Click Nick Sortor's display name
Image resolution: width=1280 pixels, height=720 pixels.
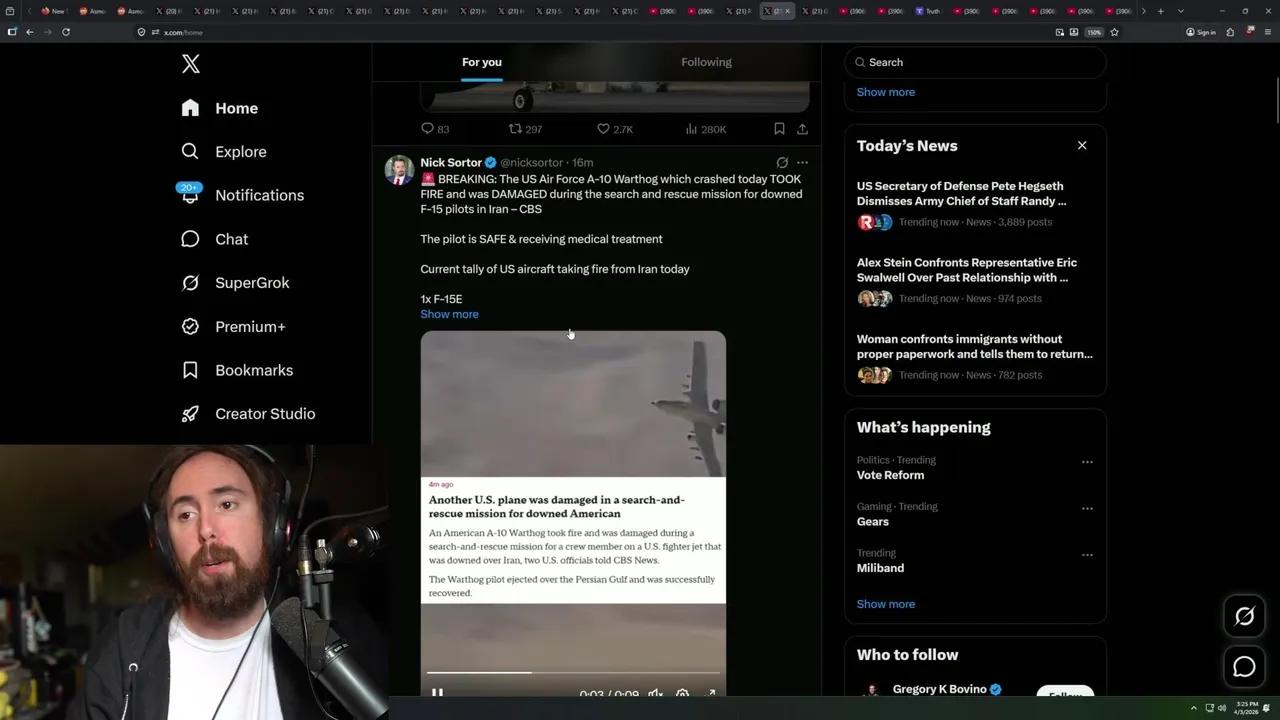(451, 162)
